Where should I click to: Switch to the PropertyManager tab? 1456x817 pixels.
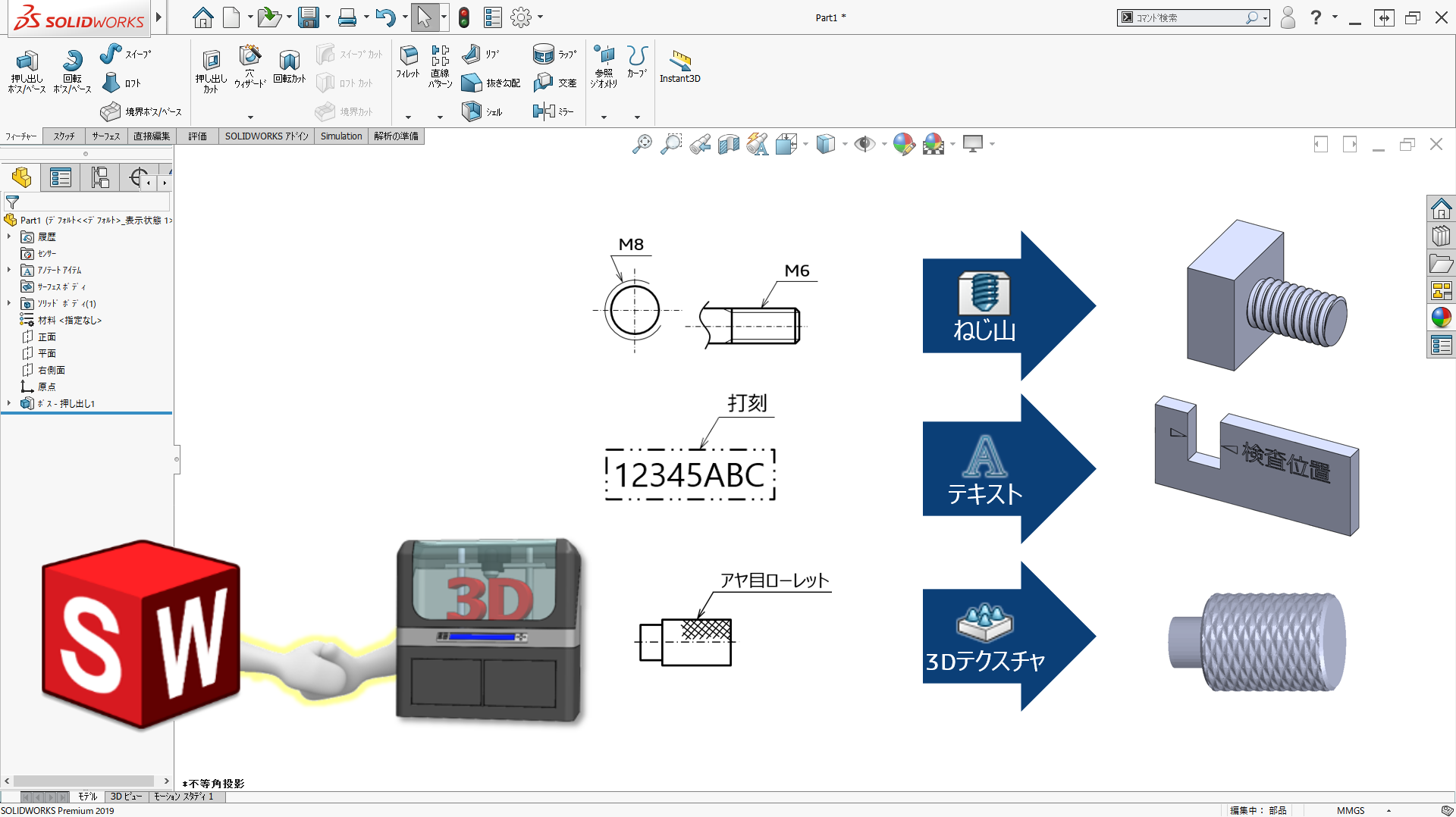60,177
